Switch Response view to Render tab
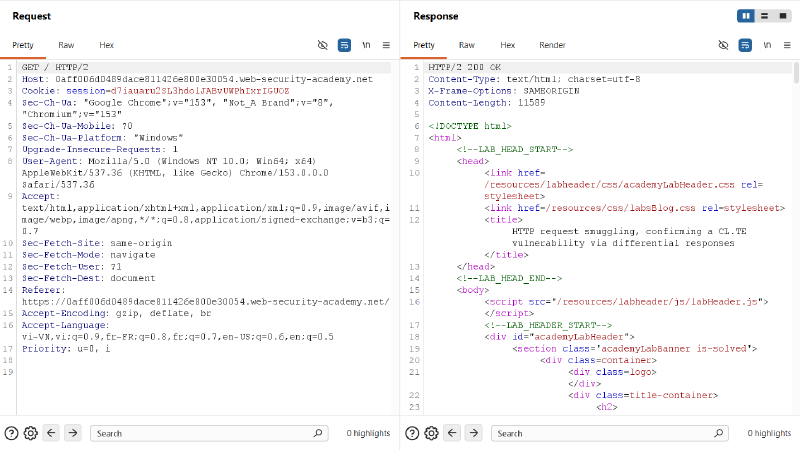 click(x=552, y=45)
